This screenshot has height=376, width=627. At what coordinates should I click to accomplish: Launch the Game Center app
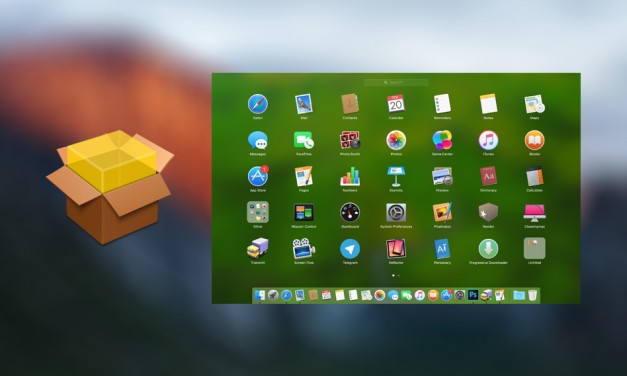(442, 140)
